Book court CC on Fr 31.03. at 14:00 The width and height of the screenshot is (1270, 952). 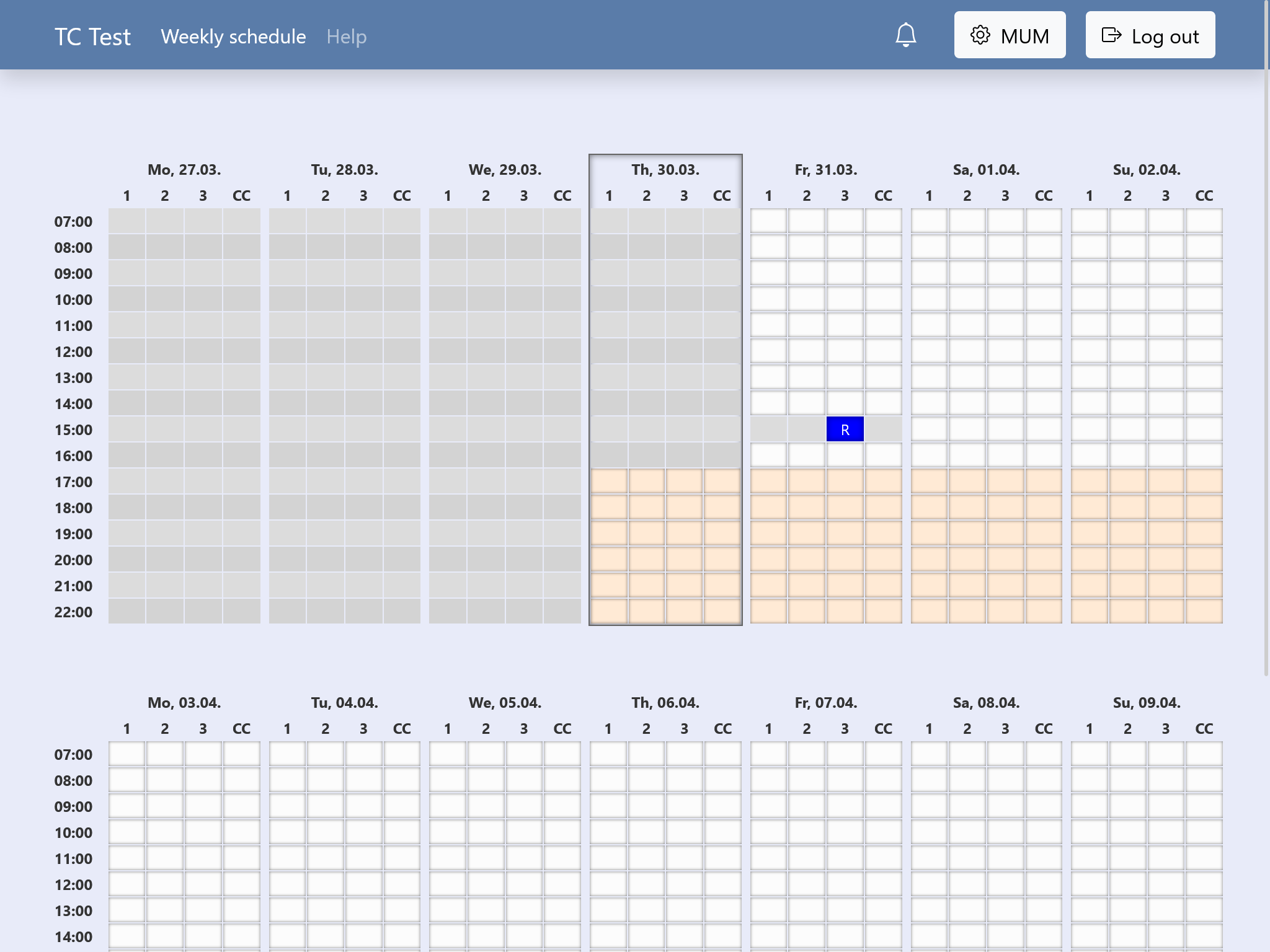(x=884, y=403)
